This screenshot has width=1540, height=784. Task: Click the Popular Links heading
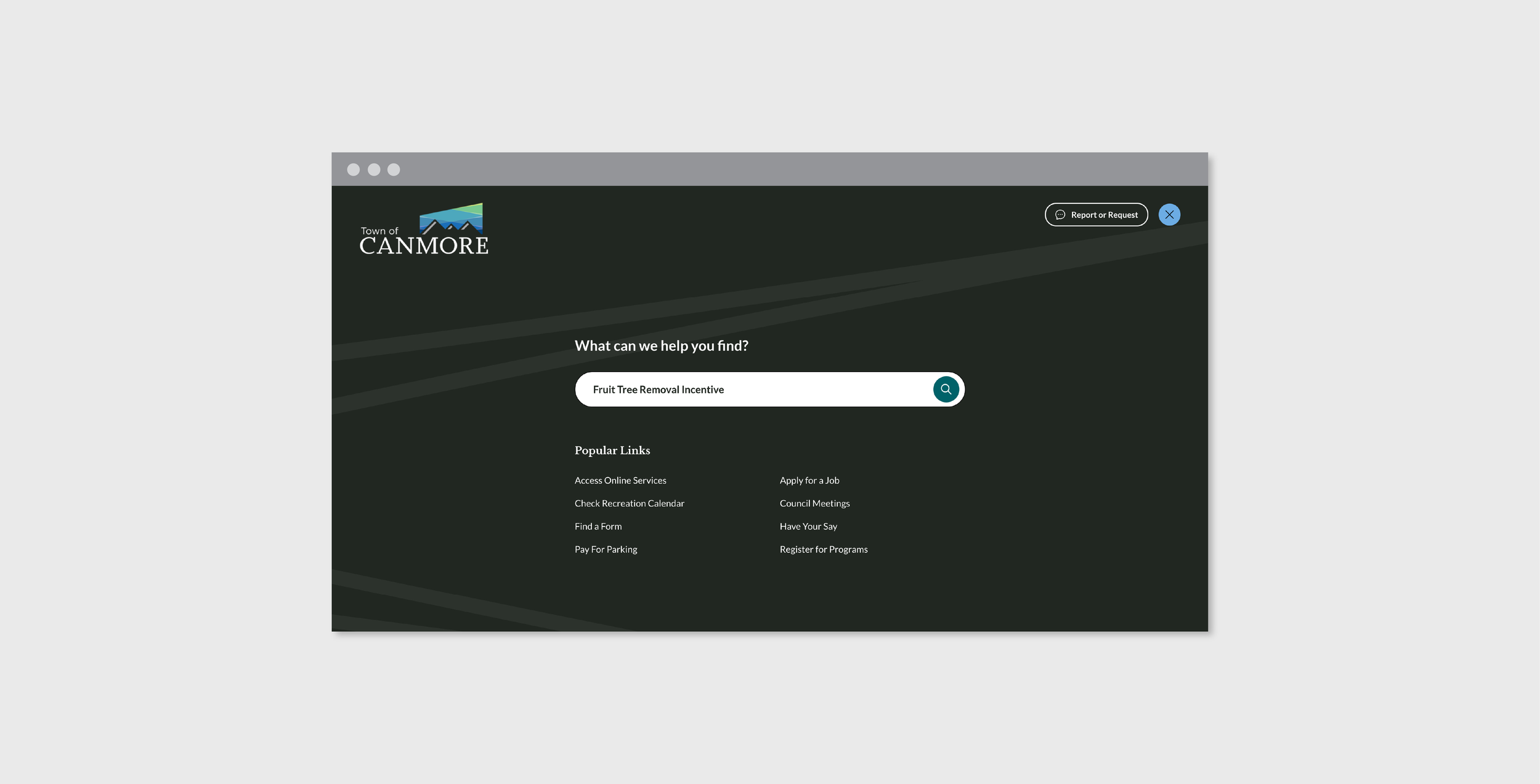(612, 450)
